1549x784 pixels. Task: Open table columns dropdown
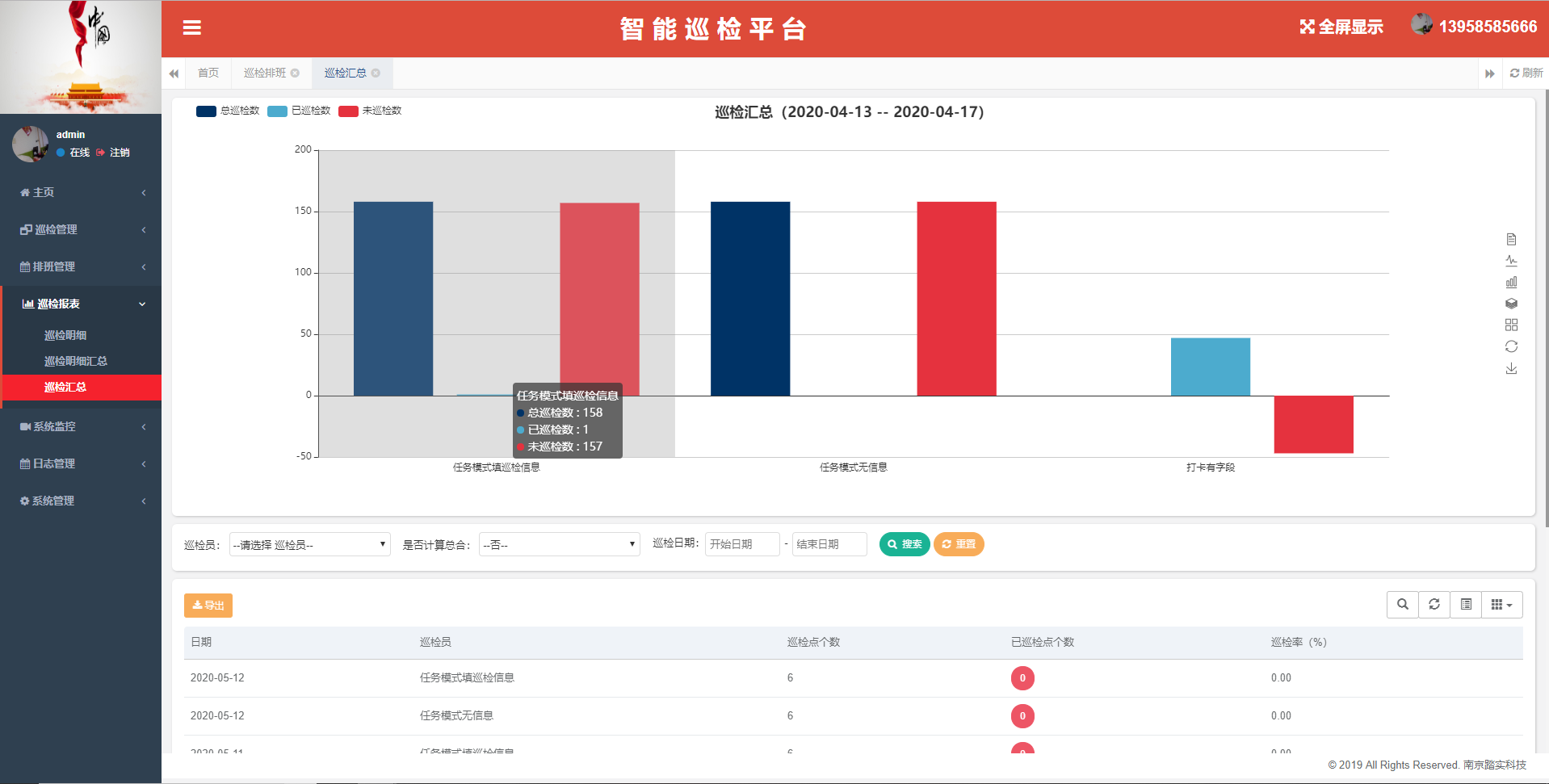pyautogui.click(x=1502, y=604)
